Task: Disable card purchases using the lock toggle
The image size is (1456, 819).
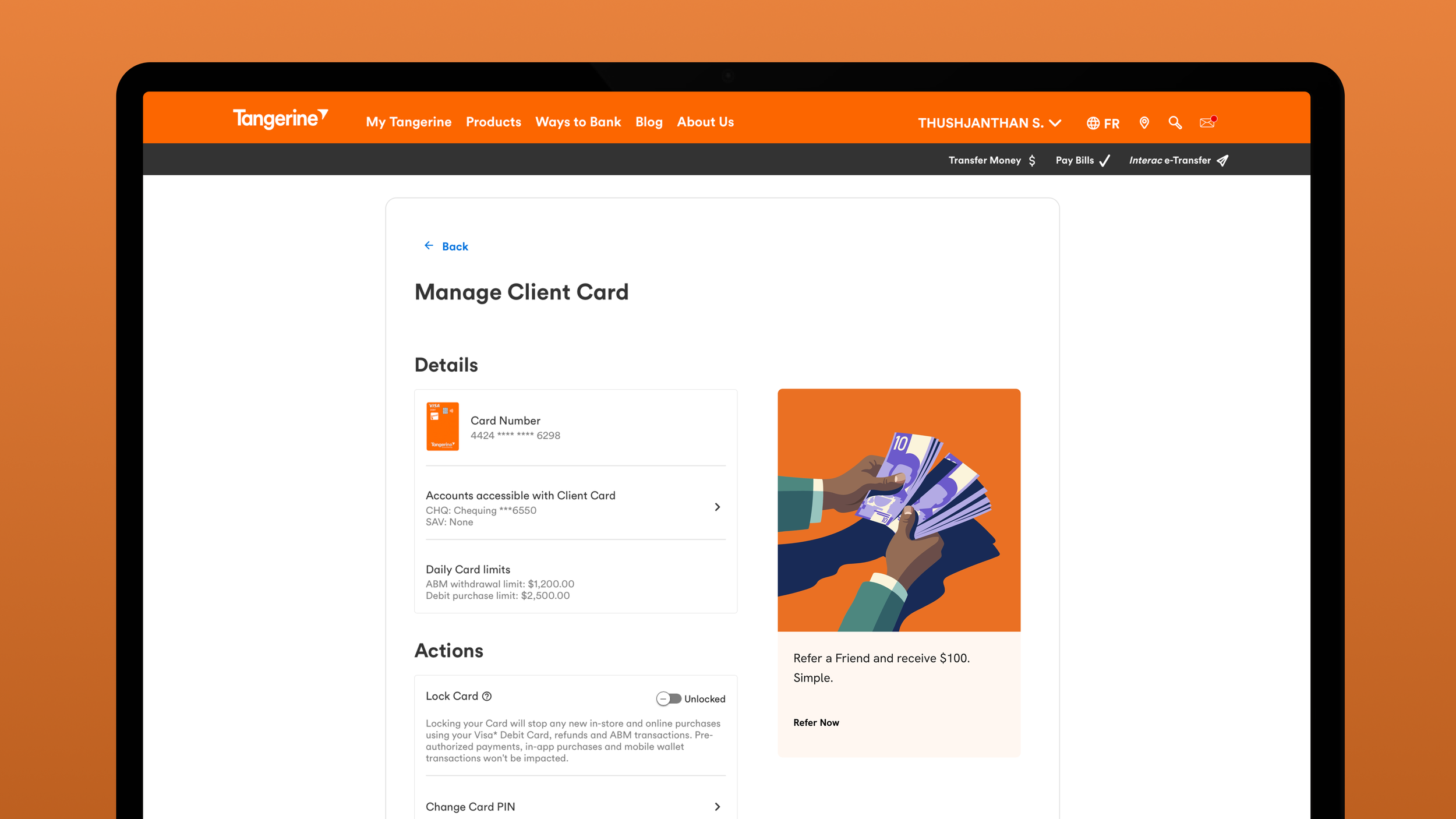Action: pos(668,698)
